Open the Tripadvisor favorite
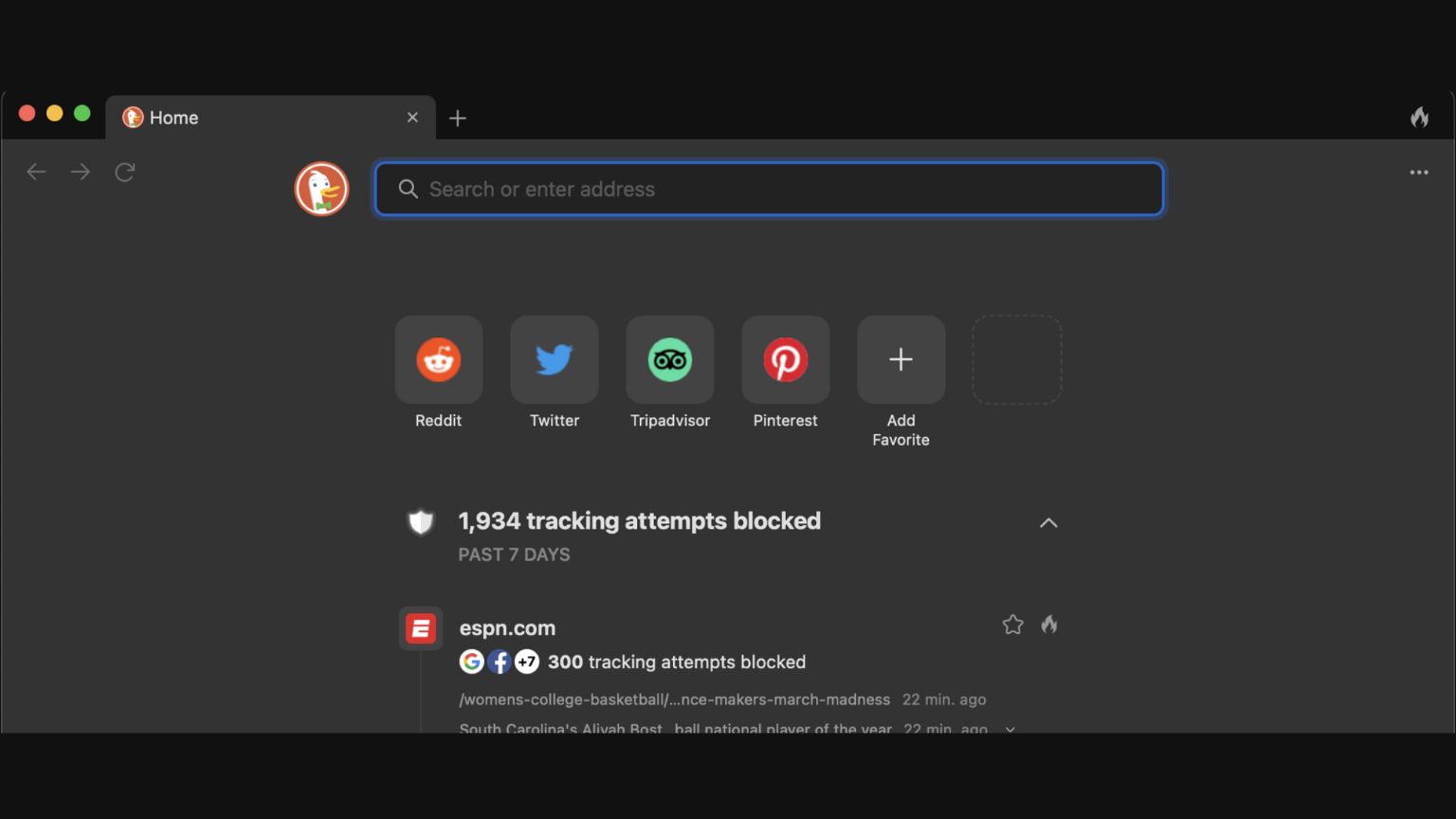The width and height of the screenshot is (1456, 819). tap(669, 360)
